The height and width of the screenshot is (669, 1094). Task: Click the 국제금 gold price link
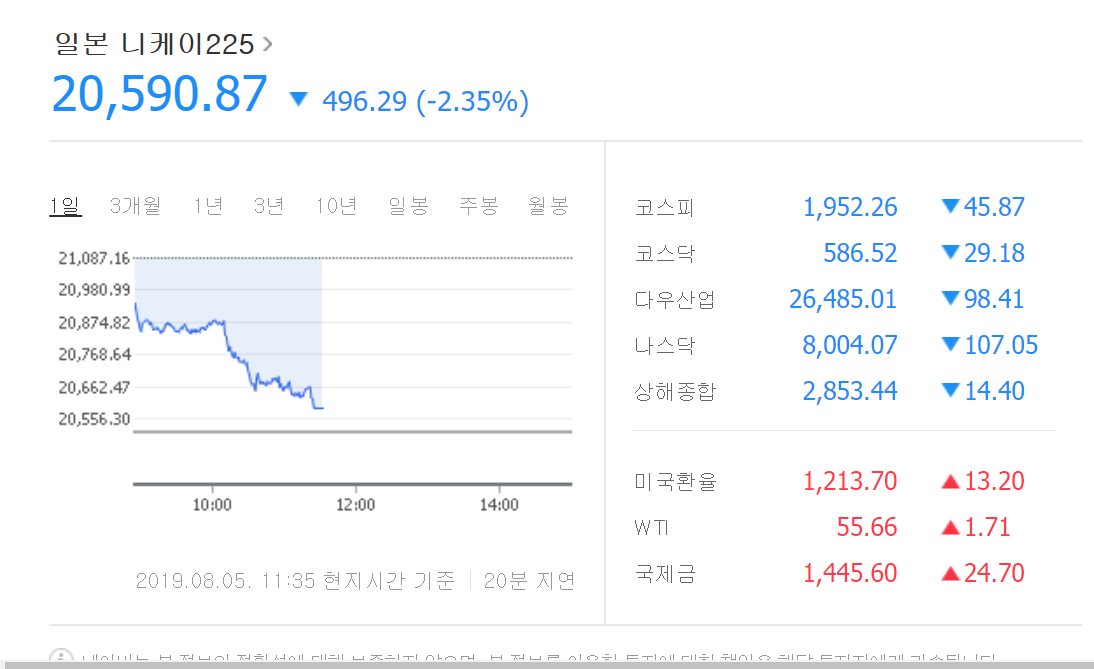(664, 573)
